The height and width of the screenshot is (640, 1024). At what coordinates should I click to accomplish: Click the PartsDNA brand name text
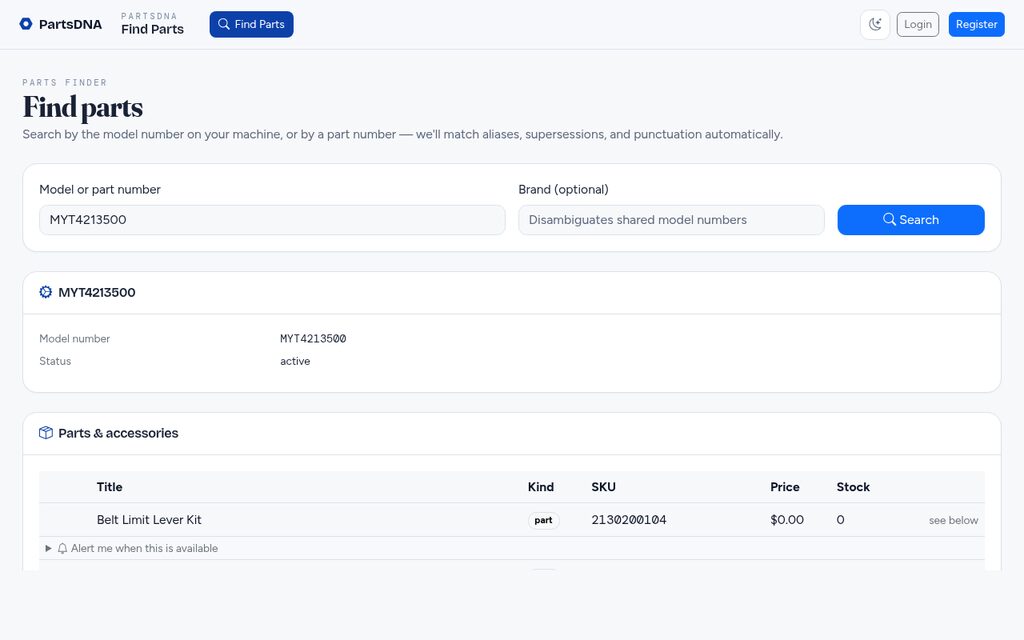[x=71, y=24]
